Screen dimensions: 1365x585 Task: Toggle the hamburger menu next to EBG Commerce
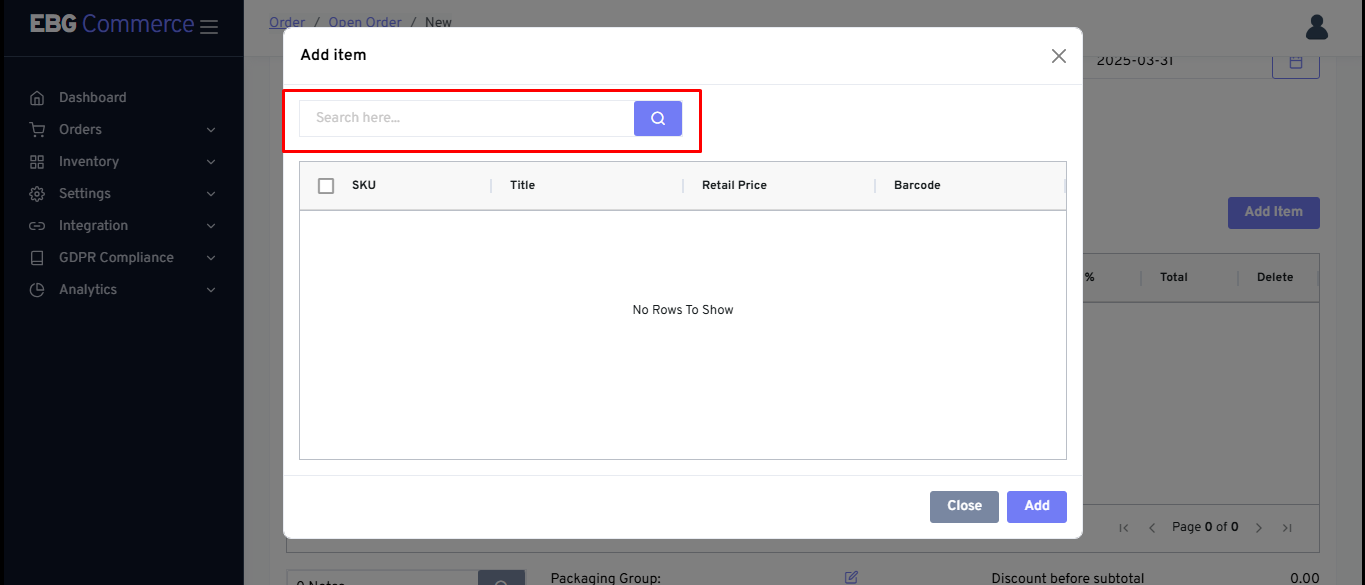tap(209, 27)
